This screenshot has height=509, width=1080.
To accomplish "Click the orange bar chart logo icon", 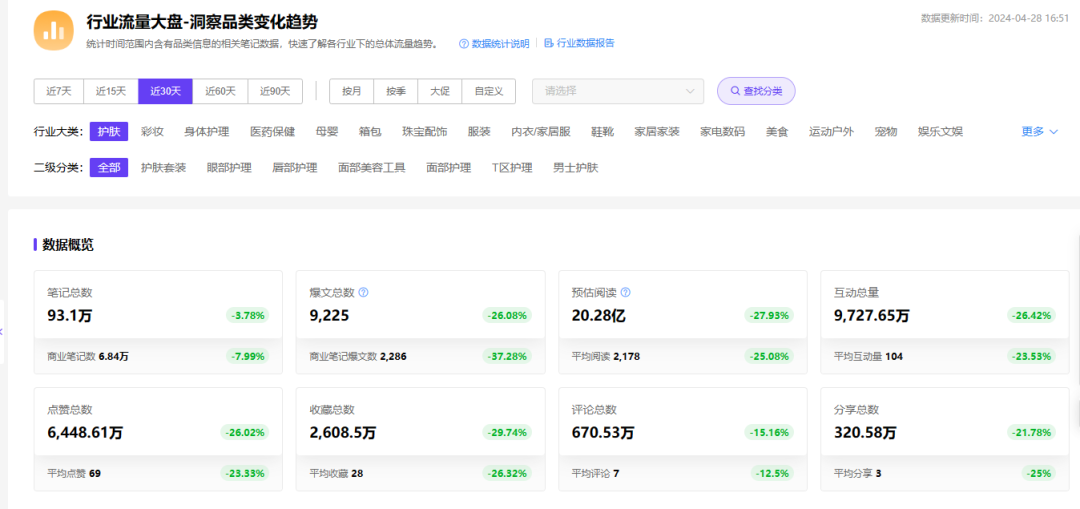I will pos(53,30).
